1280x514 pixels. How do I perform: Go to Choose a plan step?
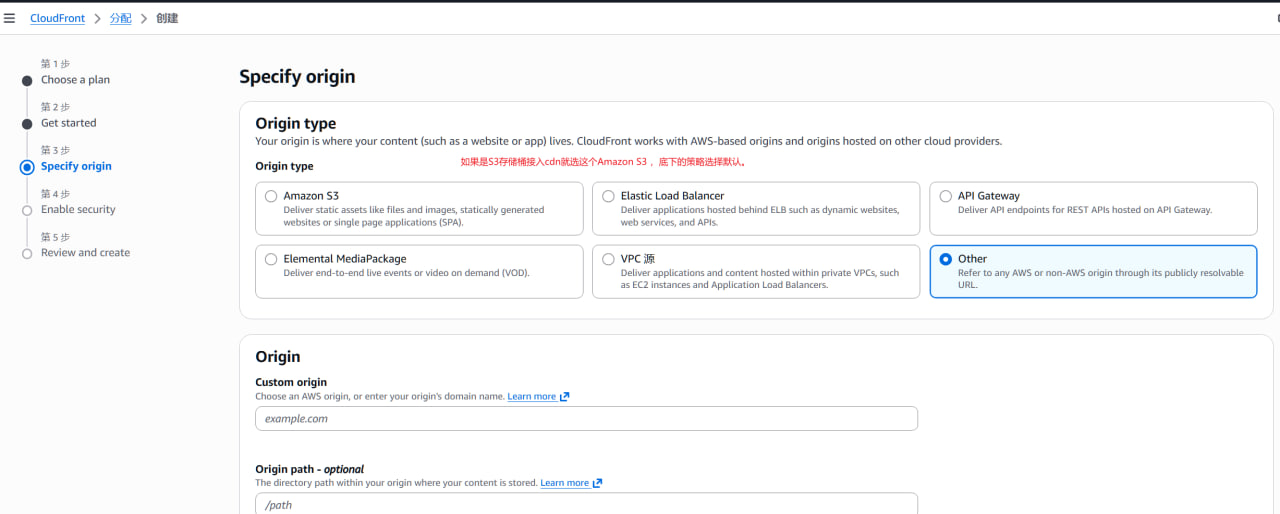(75, 80)
